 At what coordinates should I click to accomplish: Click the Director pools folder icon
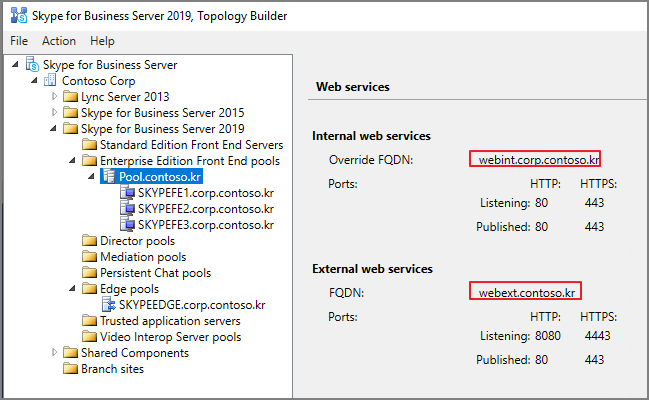click(89, 241)
